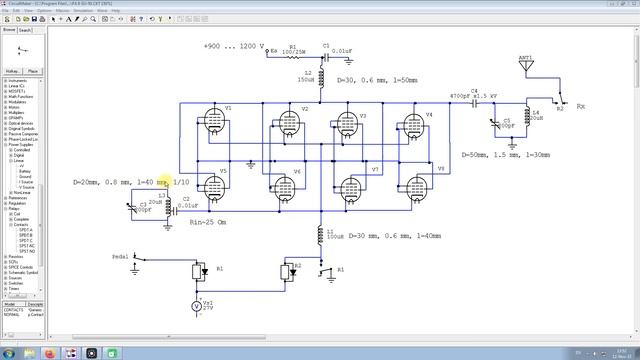The width and height of the screenshot is (640, 360).
Task: Select I Source in the parts tree
Action: [26, 182]
